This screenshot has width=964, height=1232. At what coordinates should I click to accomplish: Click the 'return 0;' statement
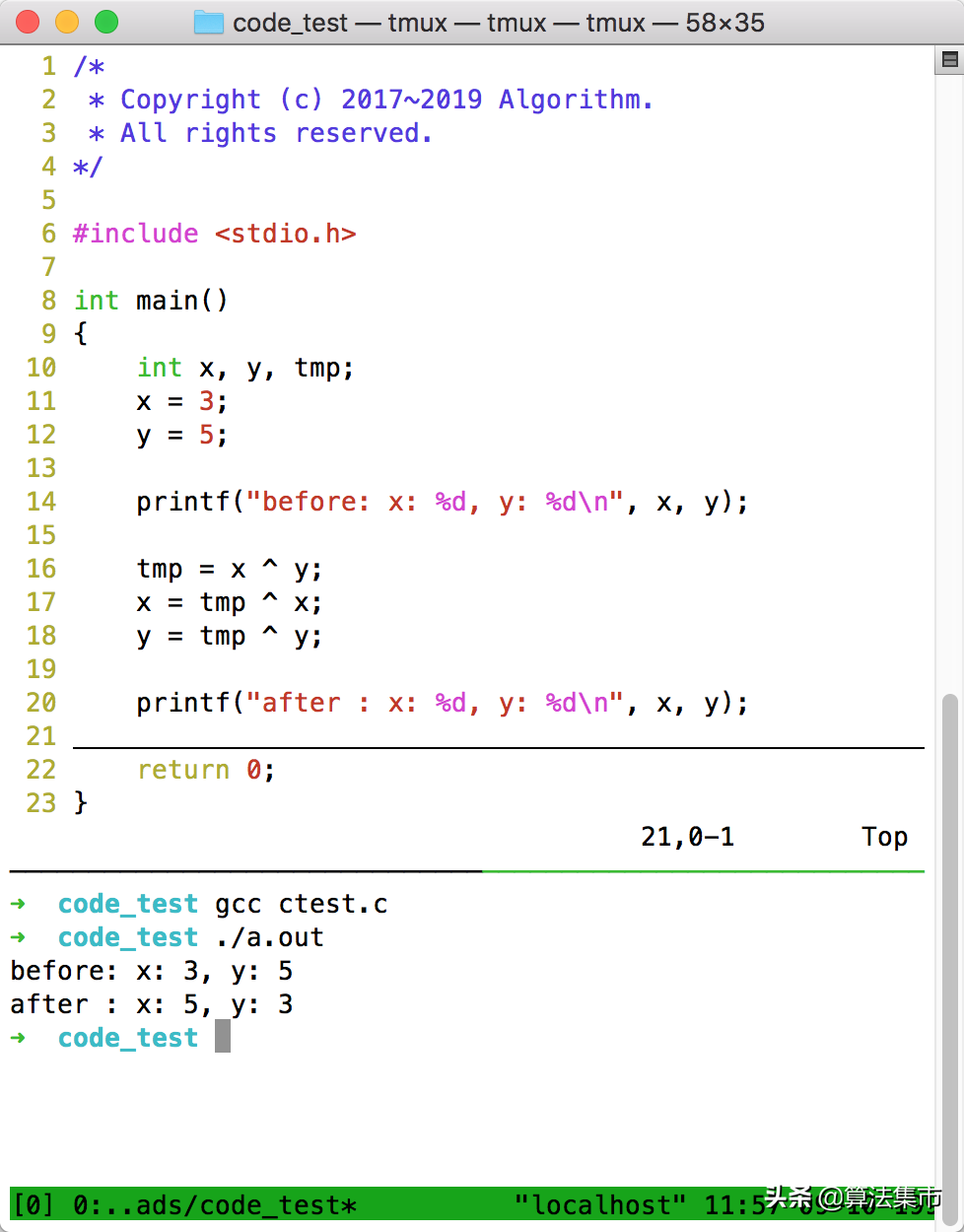[206, 771]
